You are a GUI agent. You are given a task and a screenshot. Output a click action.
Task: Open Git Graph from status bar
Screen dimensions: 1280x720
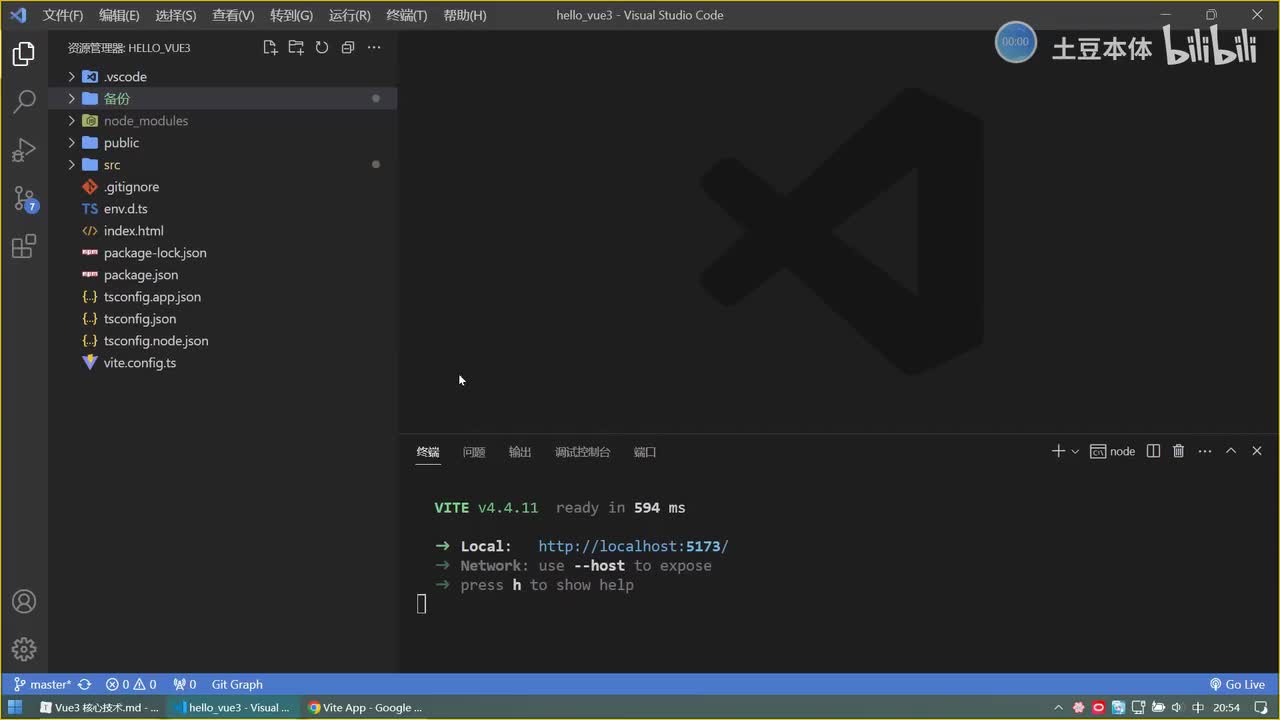pos(237,685)
